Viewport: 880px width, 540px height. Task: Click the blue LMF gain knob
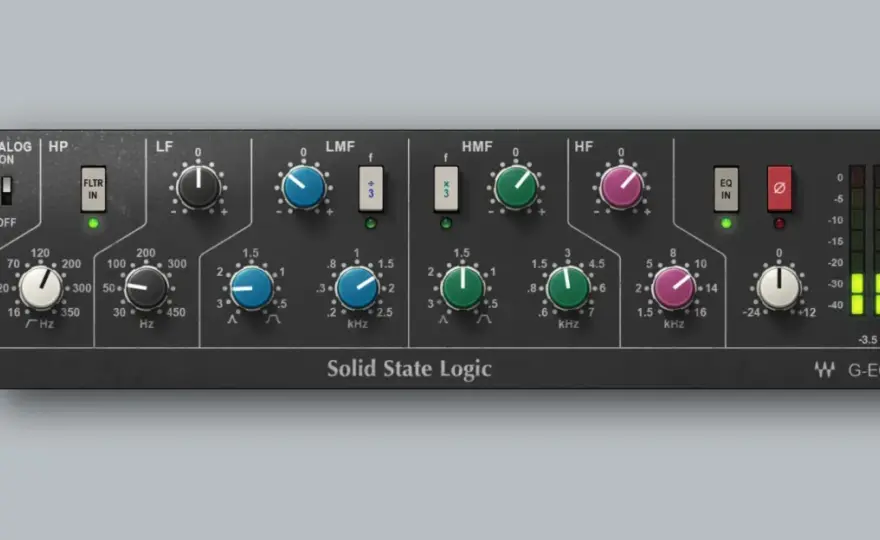304,187
